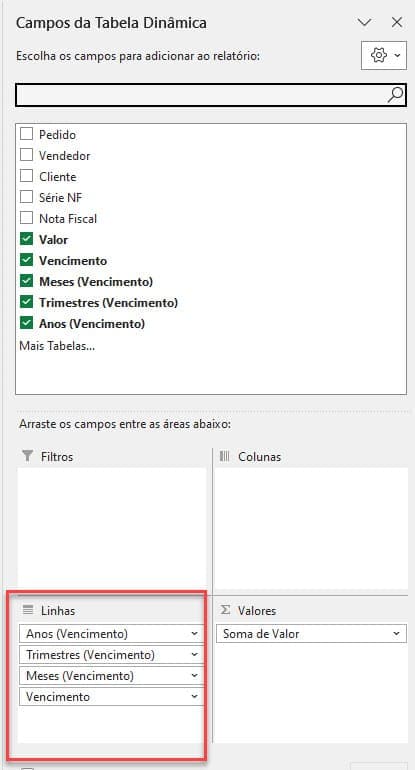
Task: Click the Linhas area icon
Action: coord(28,610)
